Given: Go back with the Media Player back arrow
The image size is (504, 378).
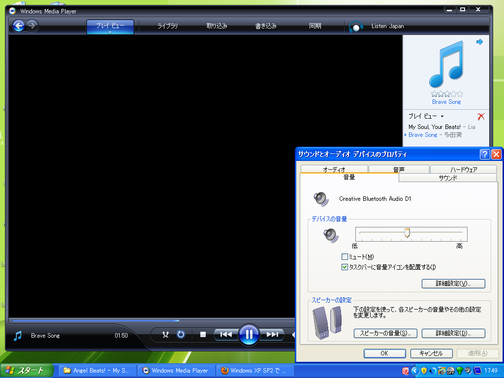Looking at the screenshot, I should [18, 26].
